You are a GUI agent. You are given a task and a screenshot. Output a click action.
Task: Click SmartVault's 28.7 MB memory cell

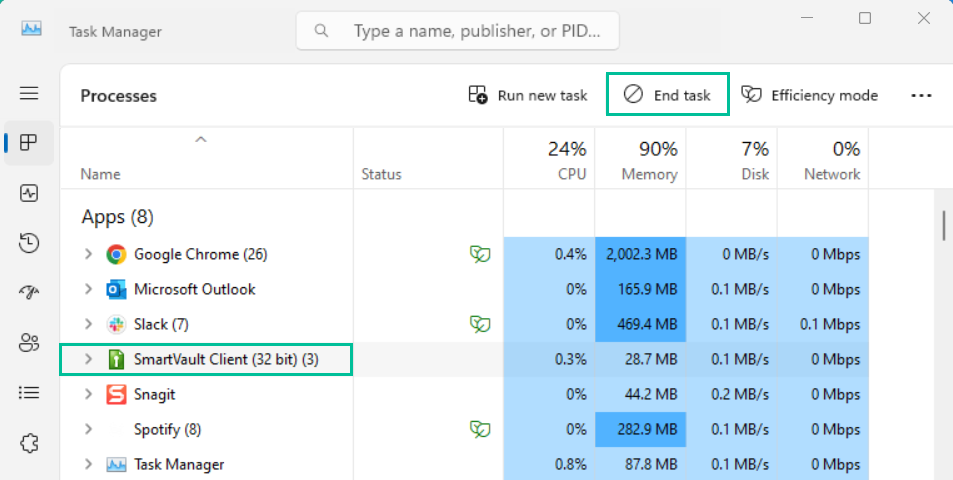click(641, 360)
